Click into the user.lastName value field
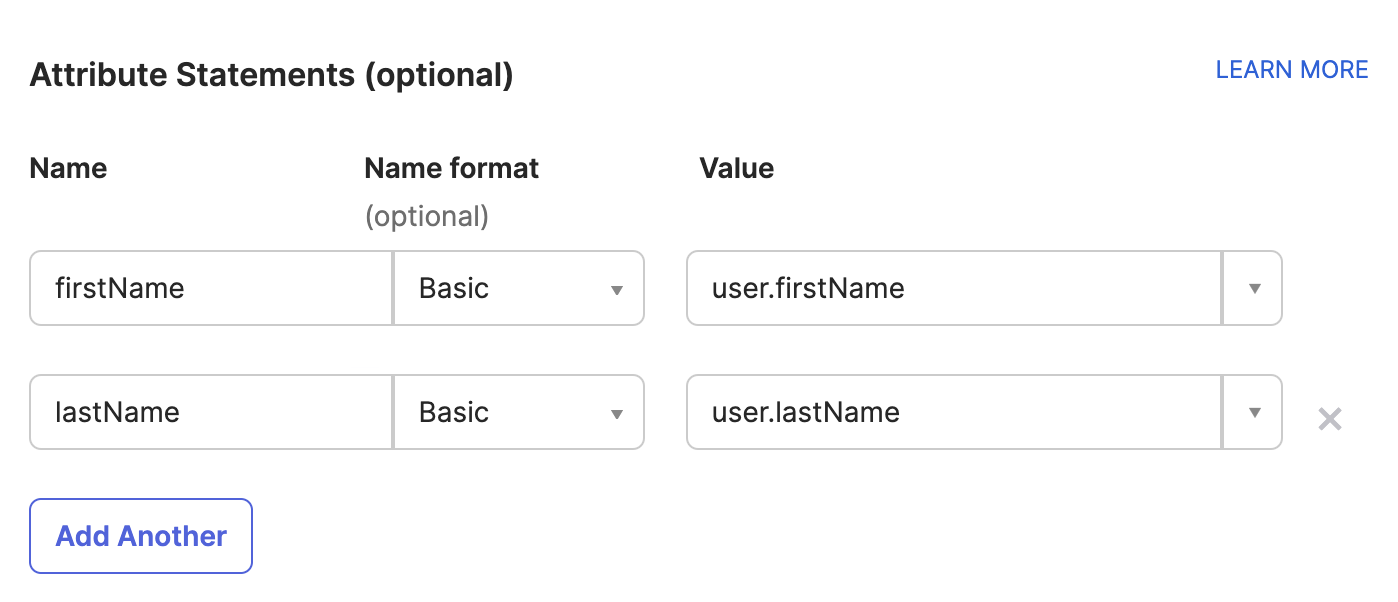The width and height of the screenshot is (1398, 602). coord(953,412)
